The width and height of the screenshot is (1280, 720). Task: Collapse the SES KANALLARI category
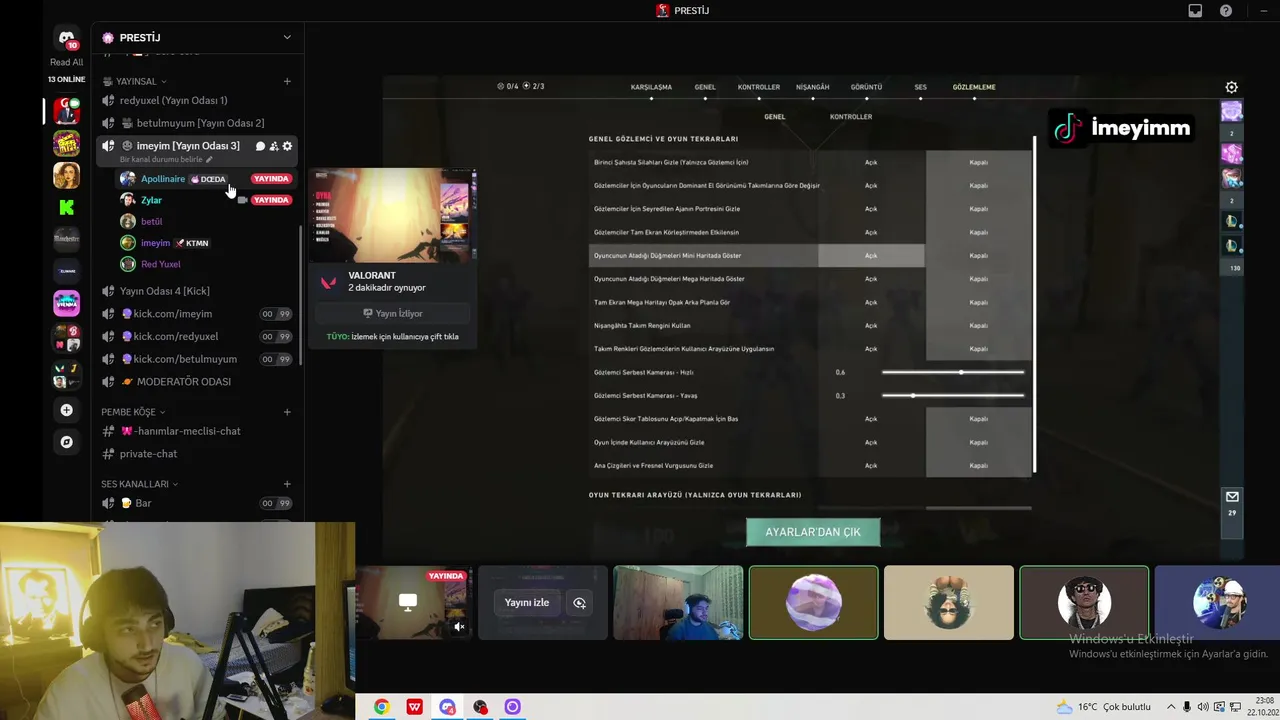(139, 484)
